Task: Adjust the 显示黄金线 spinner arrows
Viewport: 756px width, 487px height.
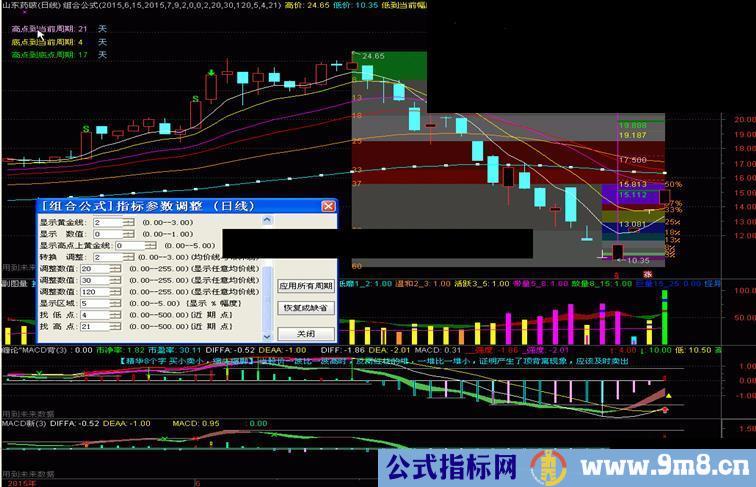Action: pos(128,221)
